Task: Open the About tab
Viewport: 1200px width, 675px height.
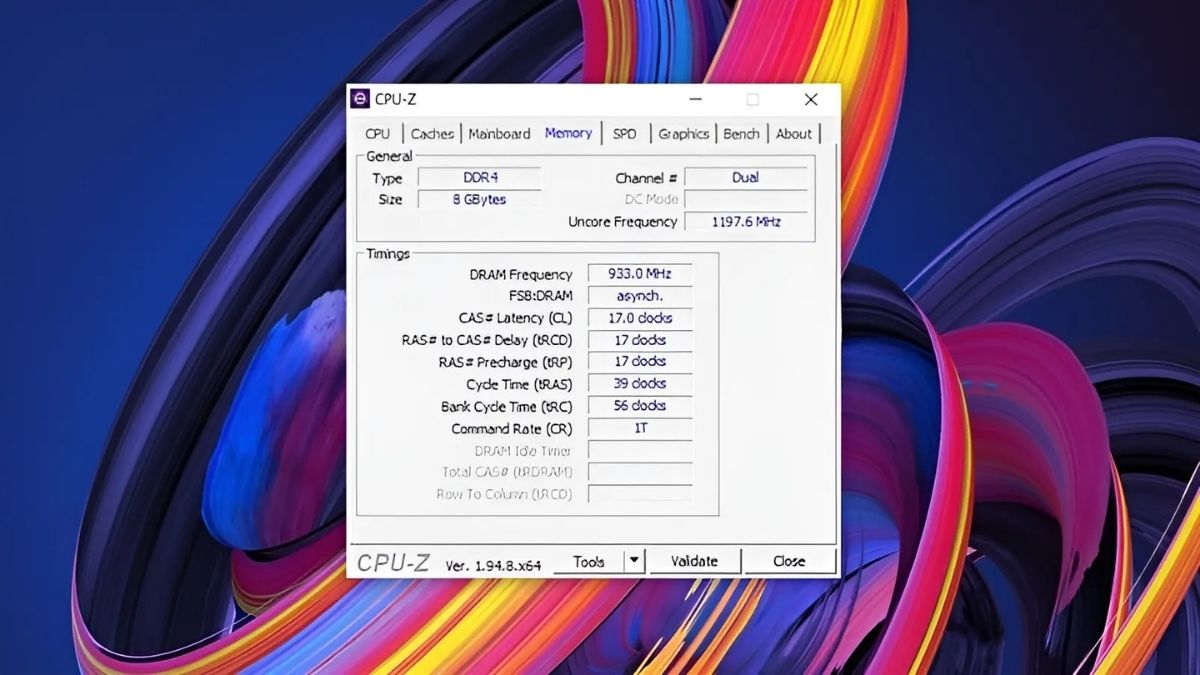Action: [x=794, y=133]
